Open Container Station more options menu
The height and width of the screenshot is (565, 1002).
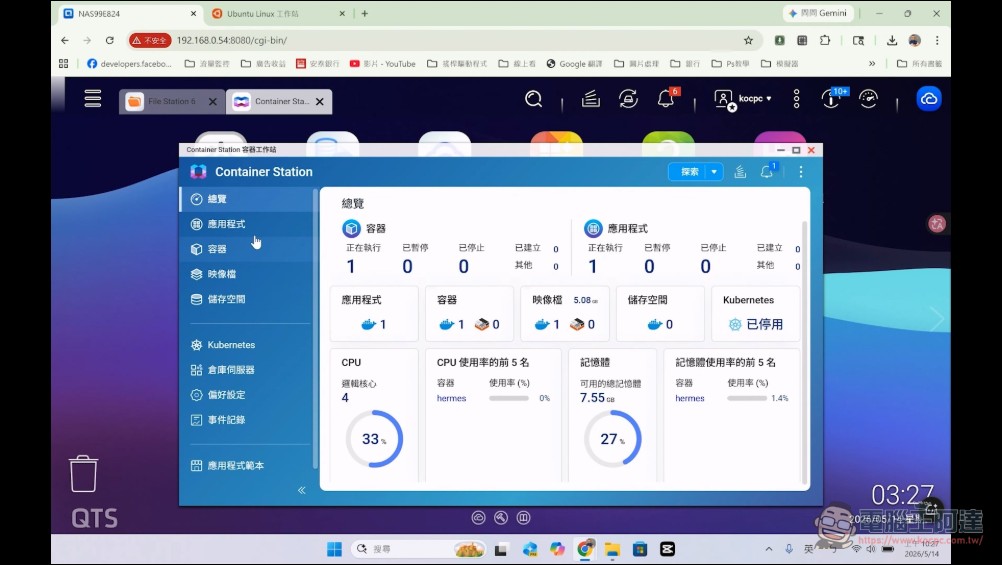coord(800,171)
